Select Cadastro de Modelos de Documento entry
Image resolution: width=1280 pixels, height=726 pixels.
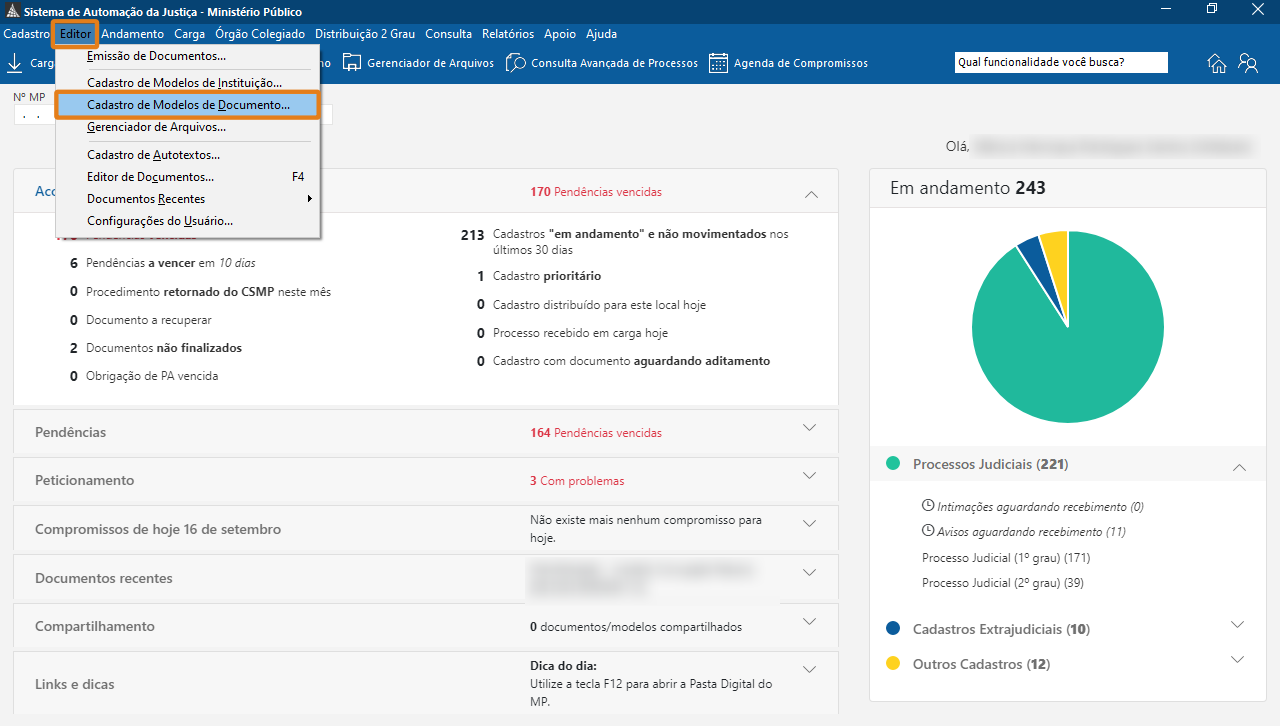pyautogui.click(x=188, y=104)
